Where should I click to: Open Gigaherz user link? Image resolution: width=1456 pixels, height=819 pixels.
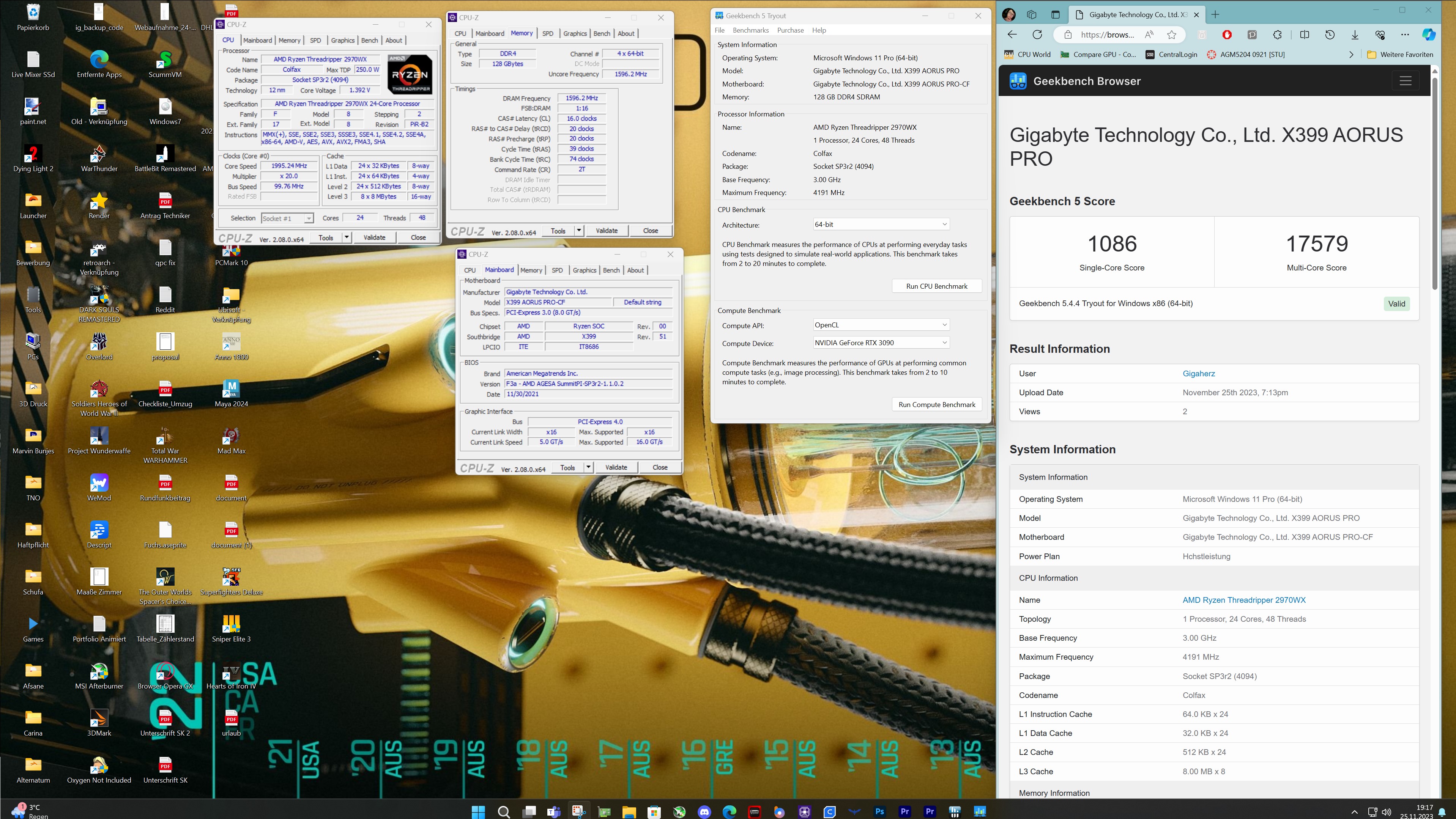click(x=1198, y=373)
